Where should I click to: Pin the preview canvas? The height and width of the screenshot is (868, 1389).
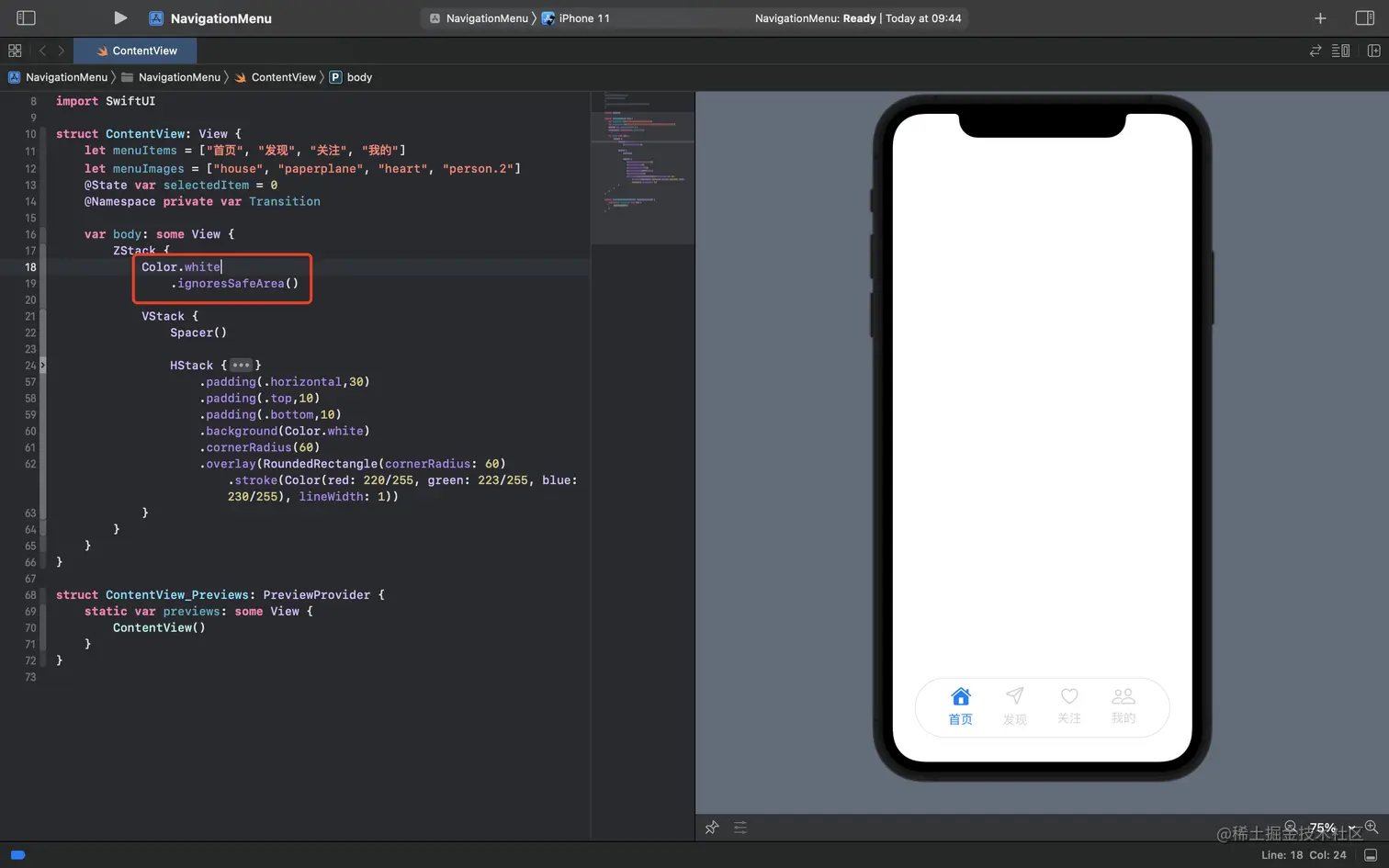tap(712, 828)
